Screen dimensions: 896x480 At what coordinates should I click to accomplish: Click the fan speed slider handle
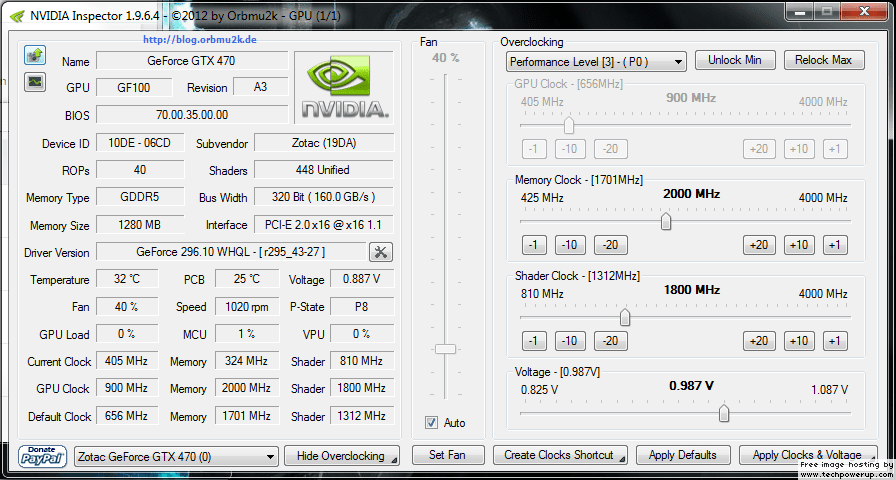point(445,349)
